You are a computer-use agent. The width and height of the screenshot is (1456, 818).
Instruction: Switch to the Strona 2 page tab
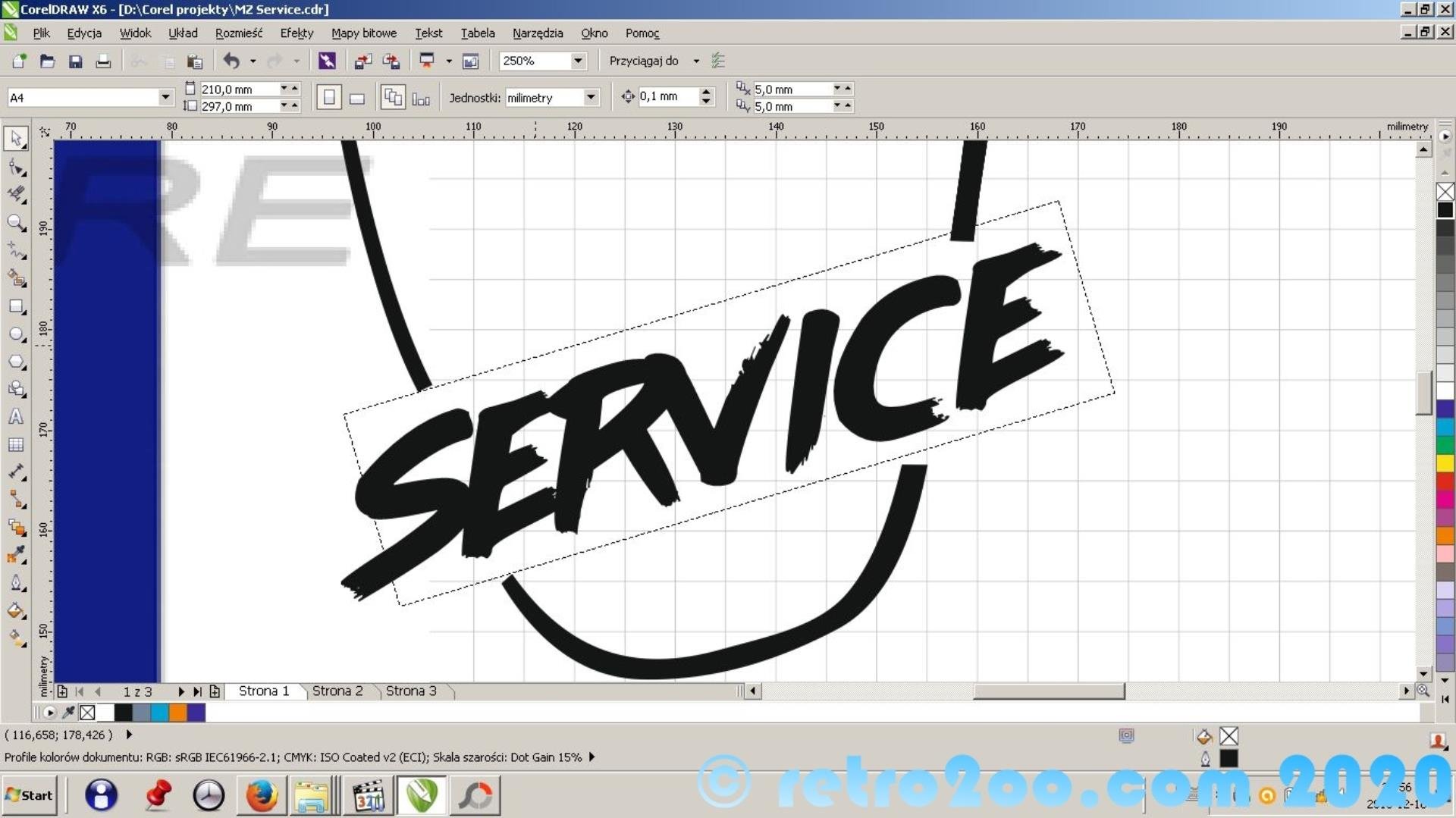point(337,691)
